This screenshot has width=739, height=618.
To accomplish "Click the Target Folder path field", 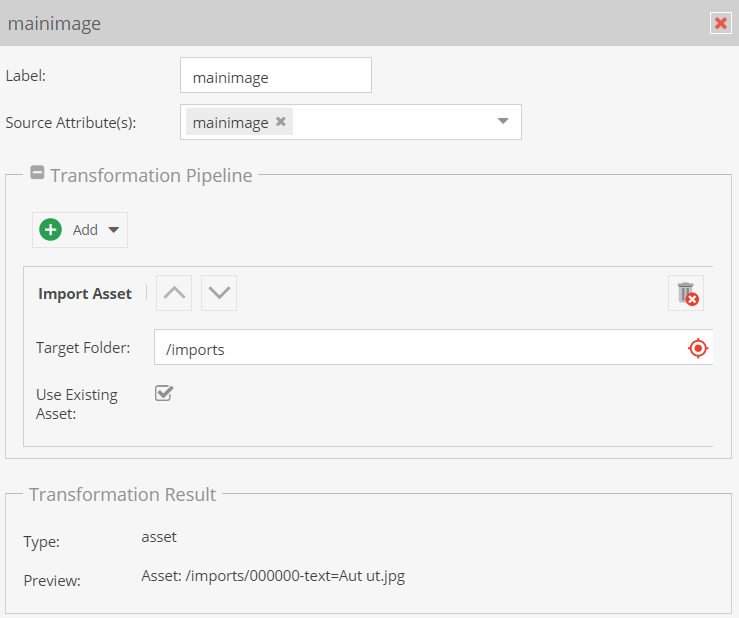I will click(420, 348).
